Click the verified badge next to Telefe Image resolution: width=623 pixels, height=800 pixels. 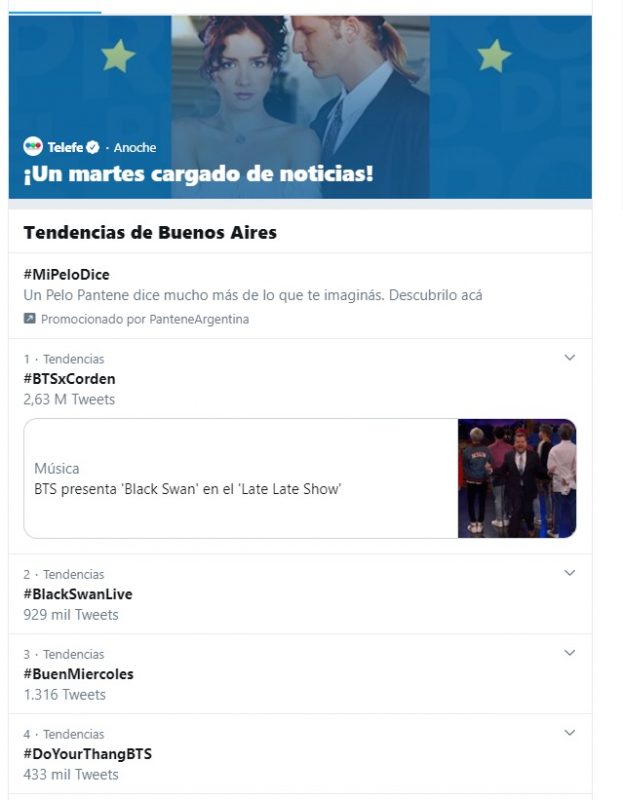click(93, 147)
